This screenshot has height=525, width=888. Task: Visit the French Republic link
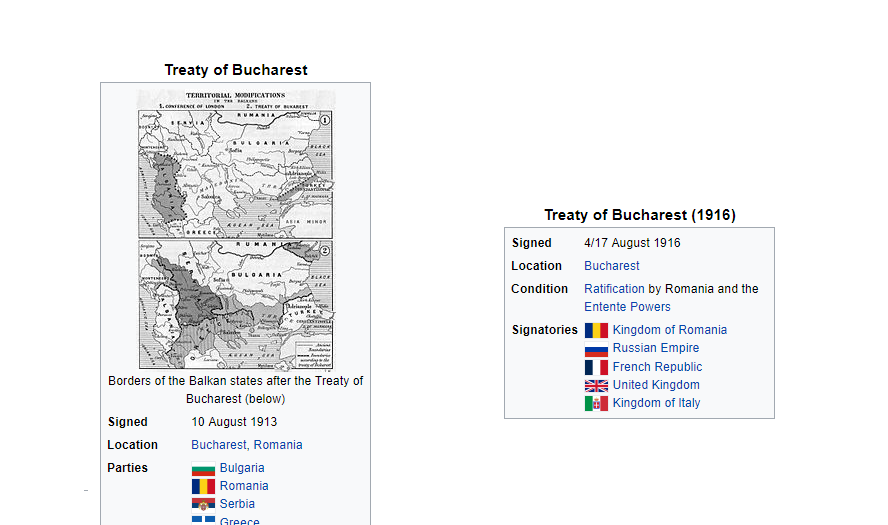657,367
